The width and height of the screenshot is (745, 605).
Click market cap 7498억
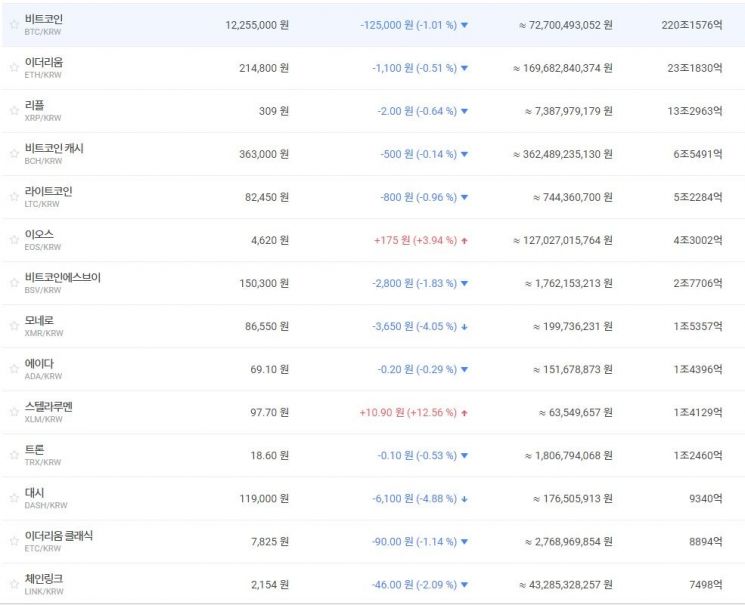click(x=706, y=585)
